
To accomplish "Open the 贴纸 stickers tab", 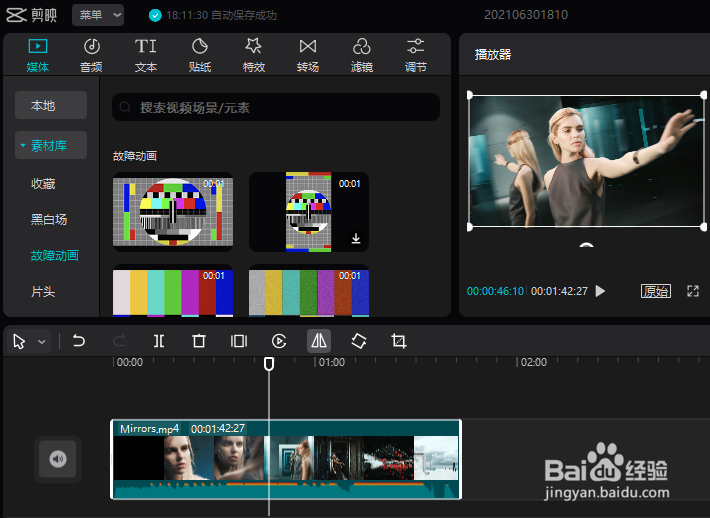I will click(x=200, y=55).
